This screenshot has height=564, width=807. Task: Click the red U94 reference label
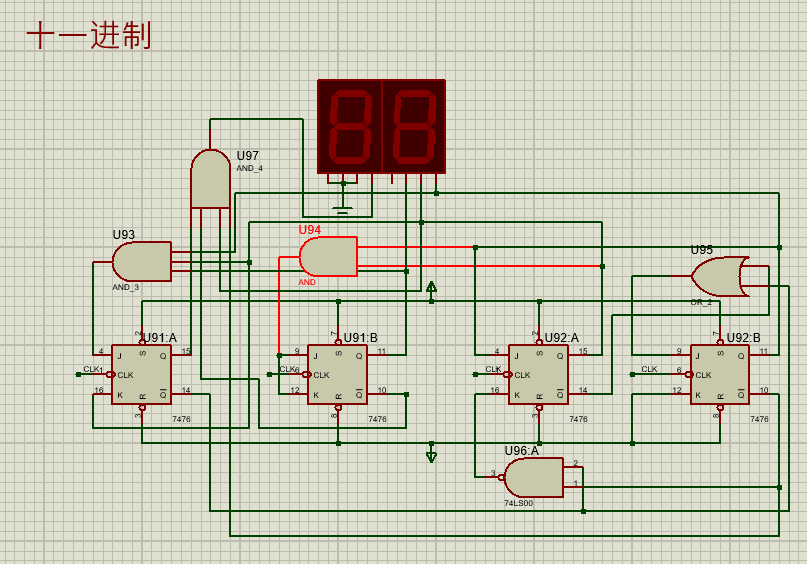pyautogui.click(x=310, y=230)
